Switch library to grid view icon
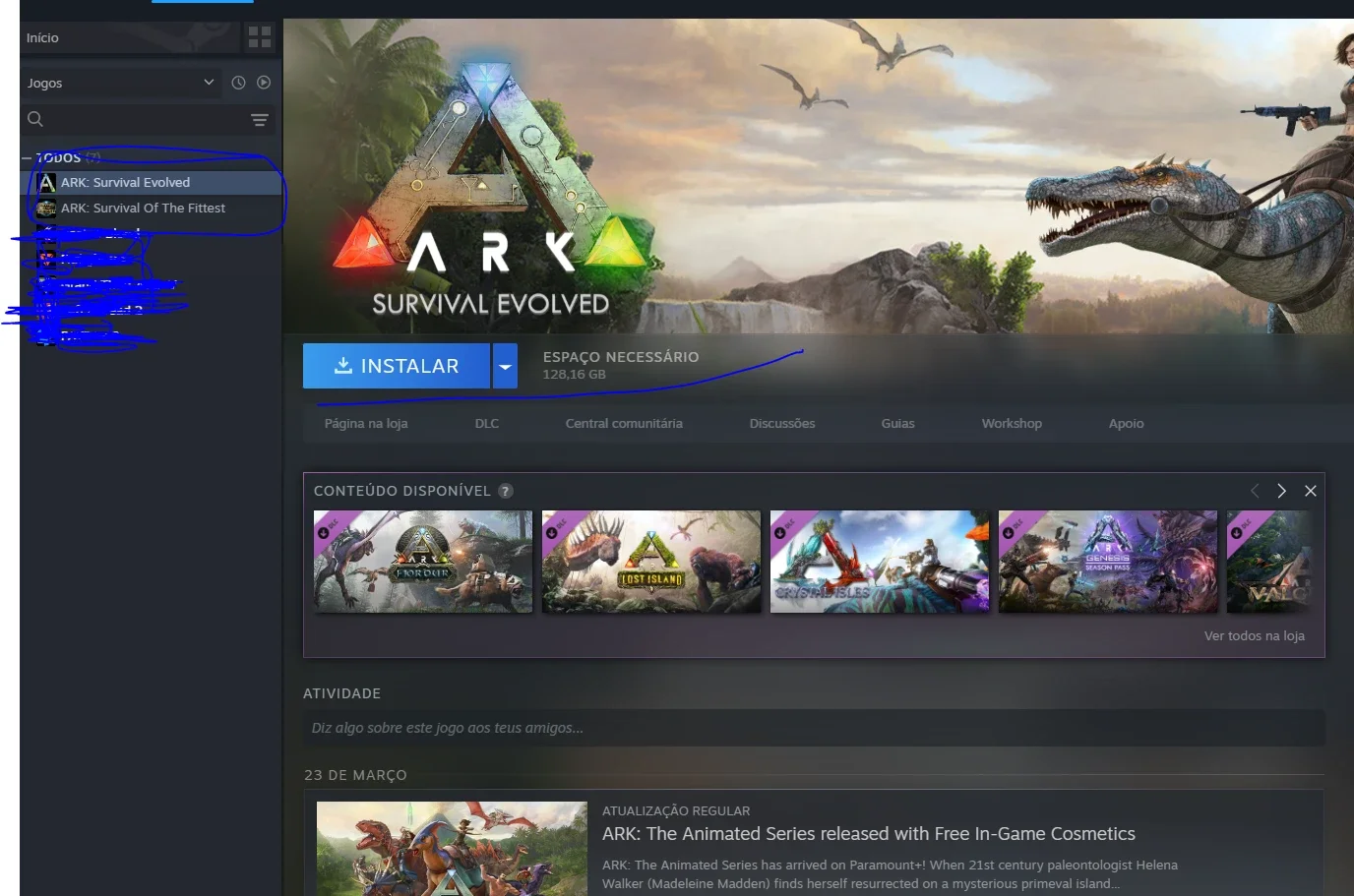1354x896 pixels. (x=260, y=37)
